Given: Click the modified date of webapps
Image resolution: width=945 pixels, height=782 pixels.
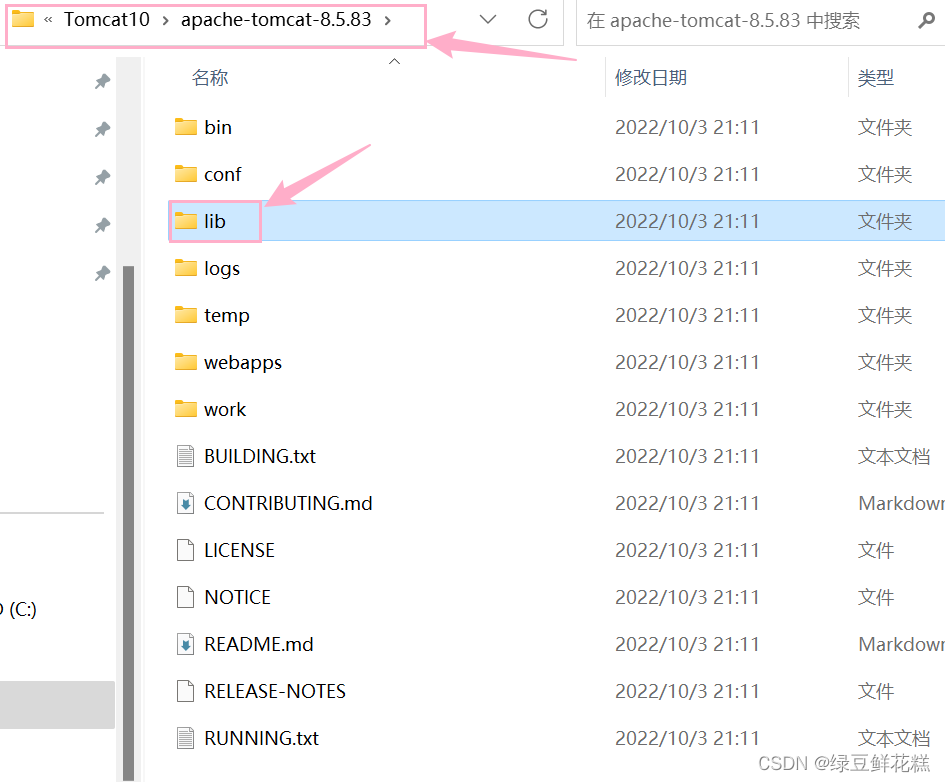Looking at the screenshot, I should (686, 362).
